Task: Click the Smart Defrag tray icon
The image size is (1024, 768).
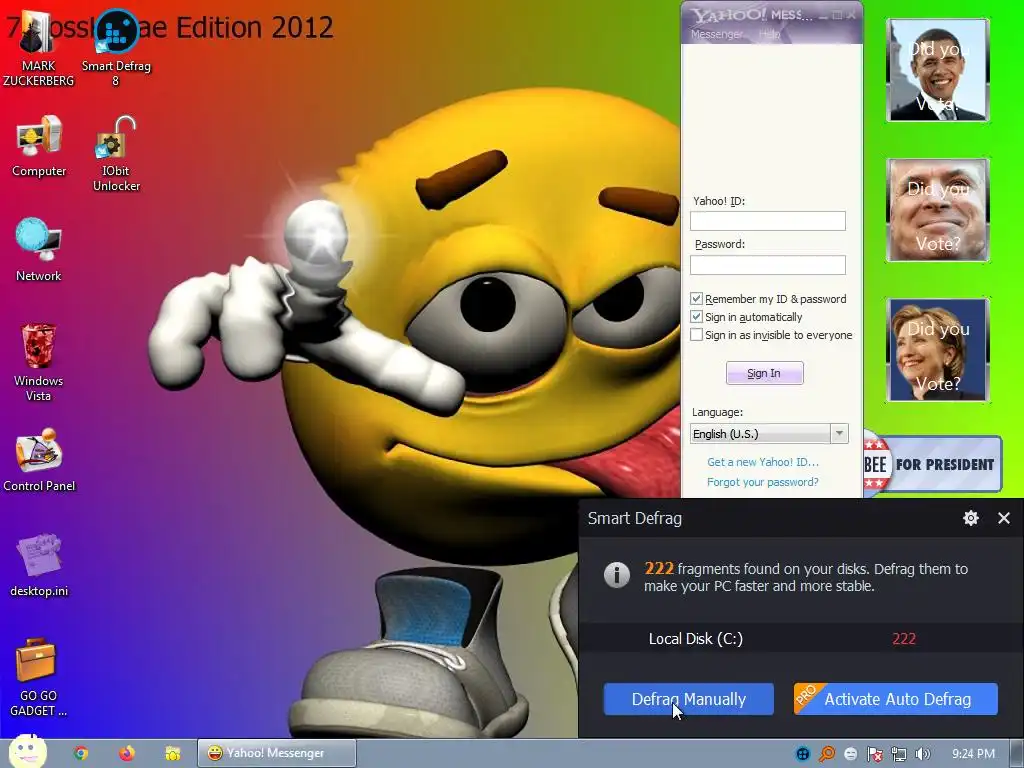Action: click(803, 754)
